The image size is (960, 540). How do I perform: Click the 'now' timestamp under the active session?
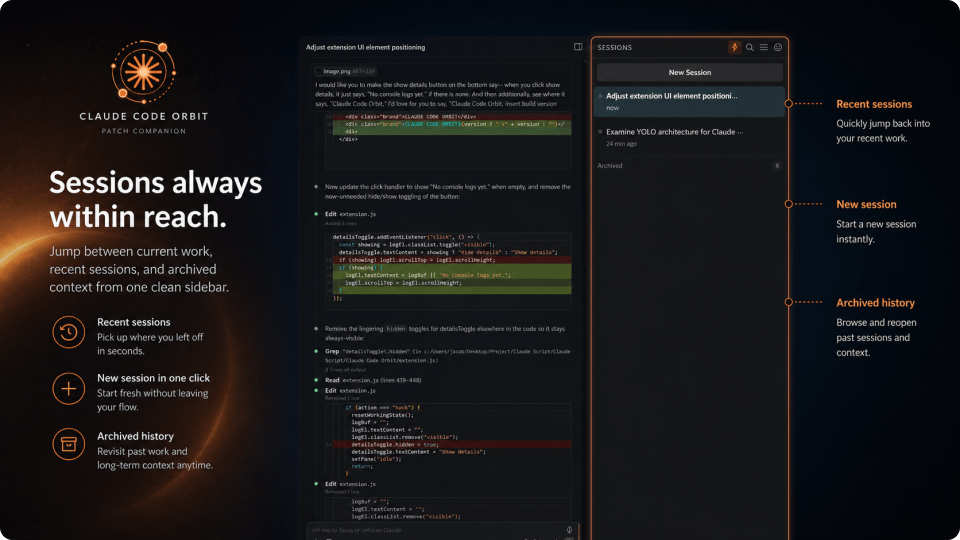(612, 108)
